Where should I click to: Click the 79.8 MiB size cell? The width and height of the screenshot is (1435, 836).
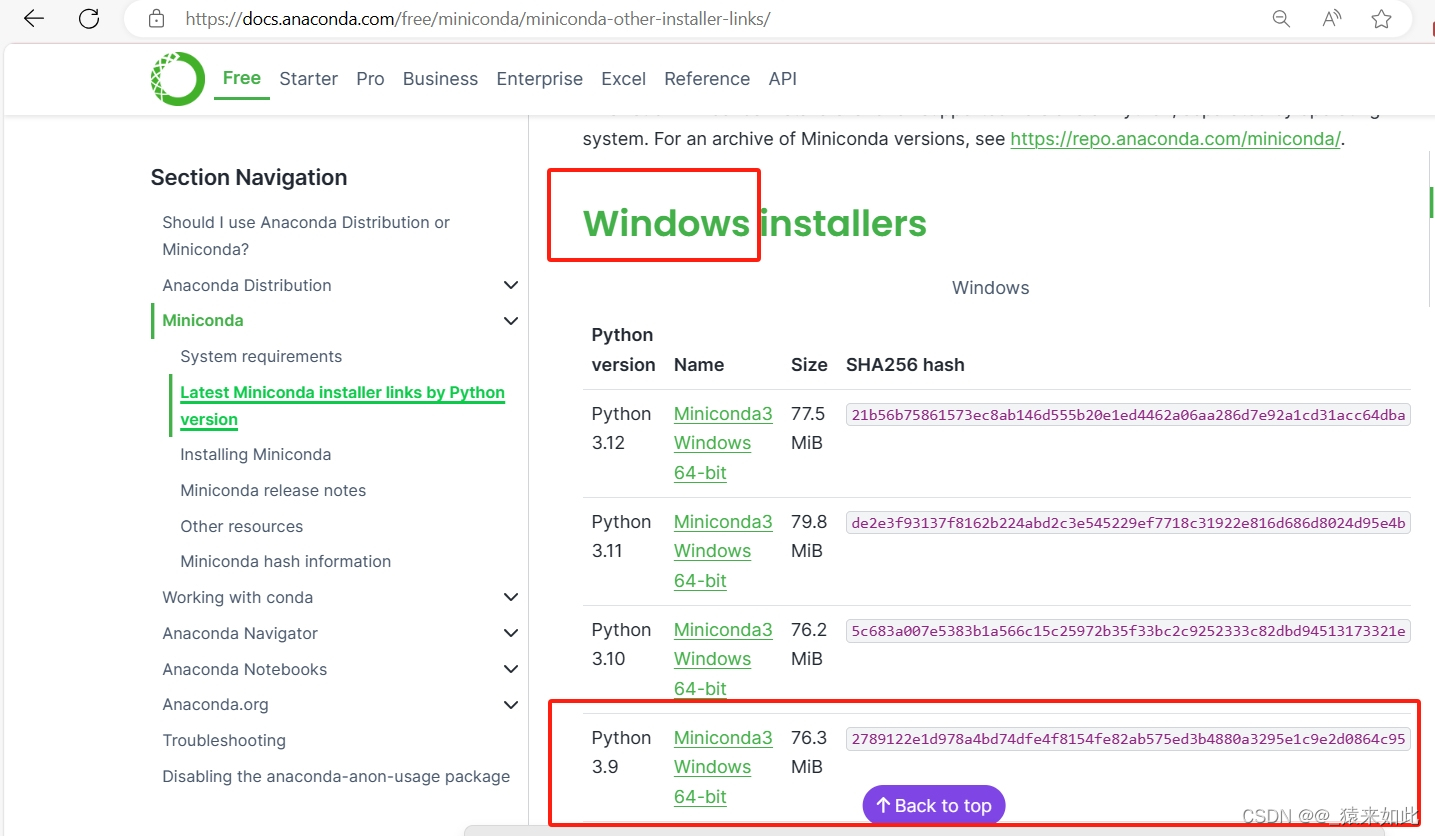coord(809,536)
